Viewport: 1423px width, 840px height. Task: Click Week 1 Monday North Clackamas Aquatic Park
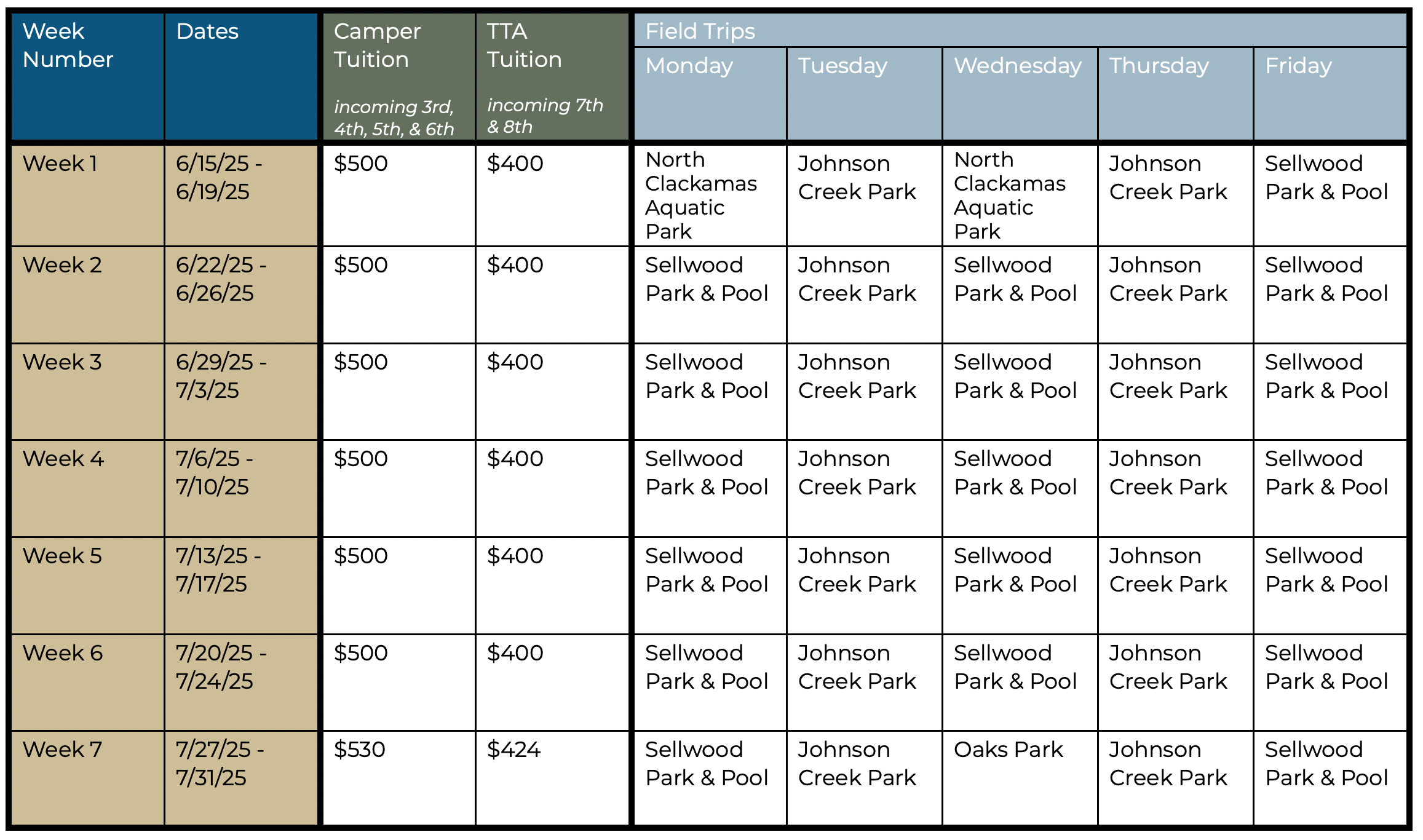pos(710,196)
